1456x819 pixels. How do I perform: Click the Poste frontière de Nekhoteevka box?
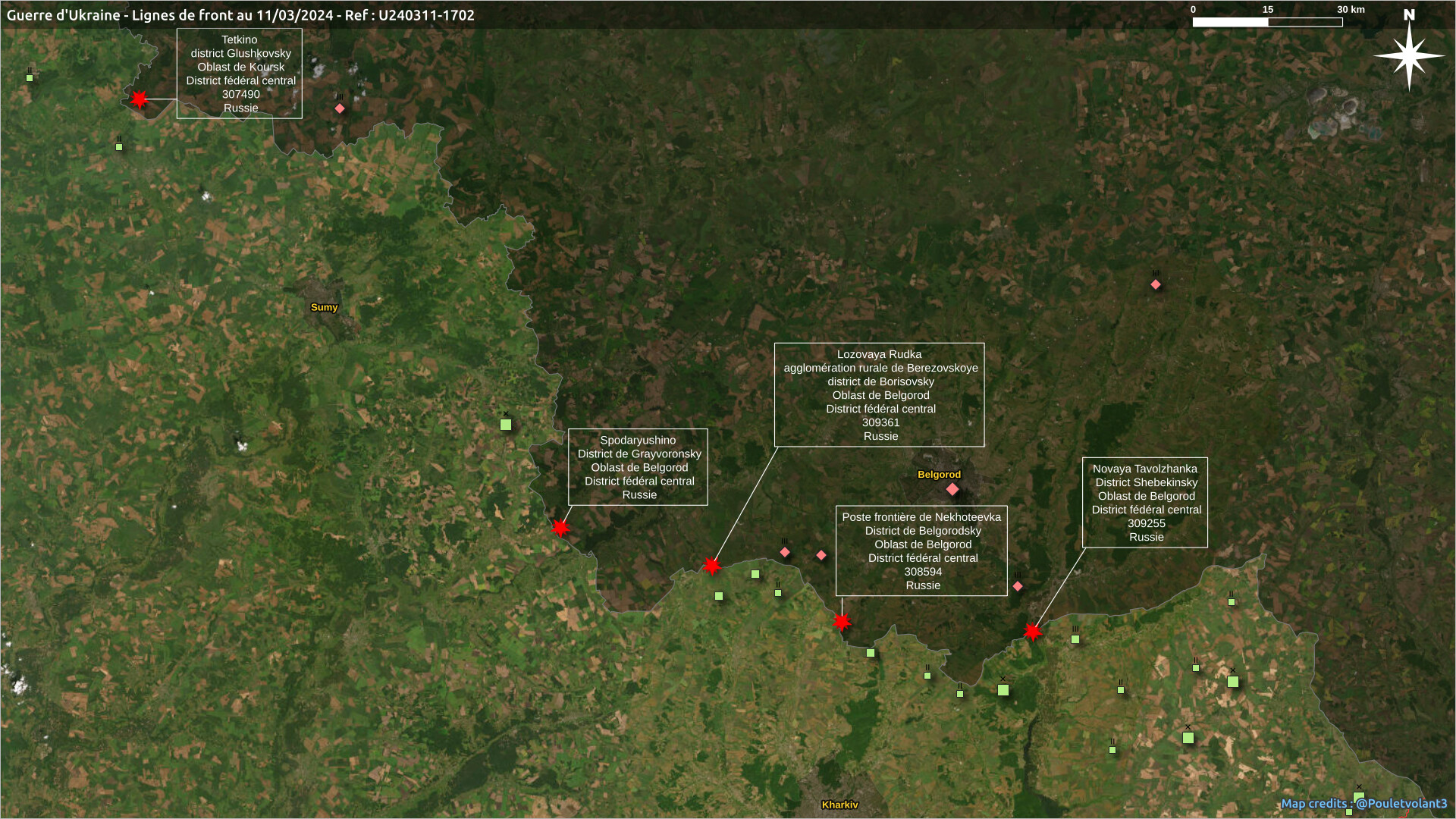tap(921, 551)
